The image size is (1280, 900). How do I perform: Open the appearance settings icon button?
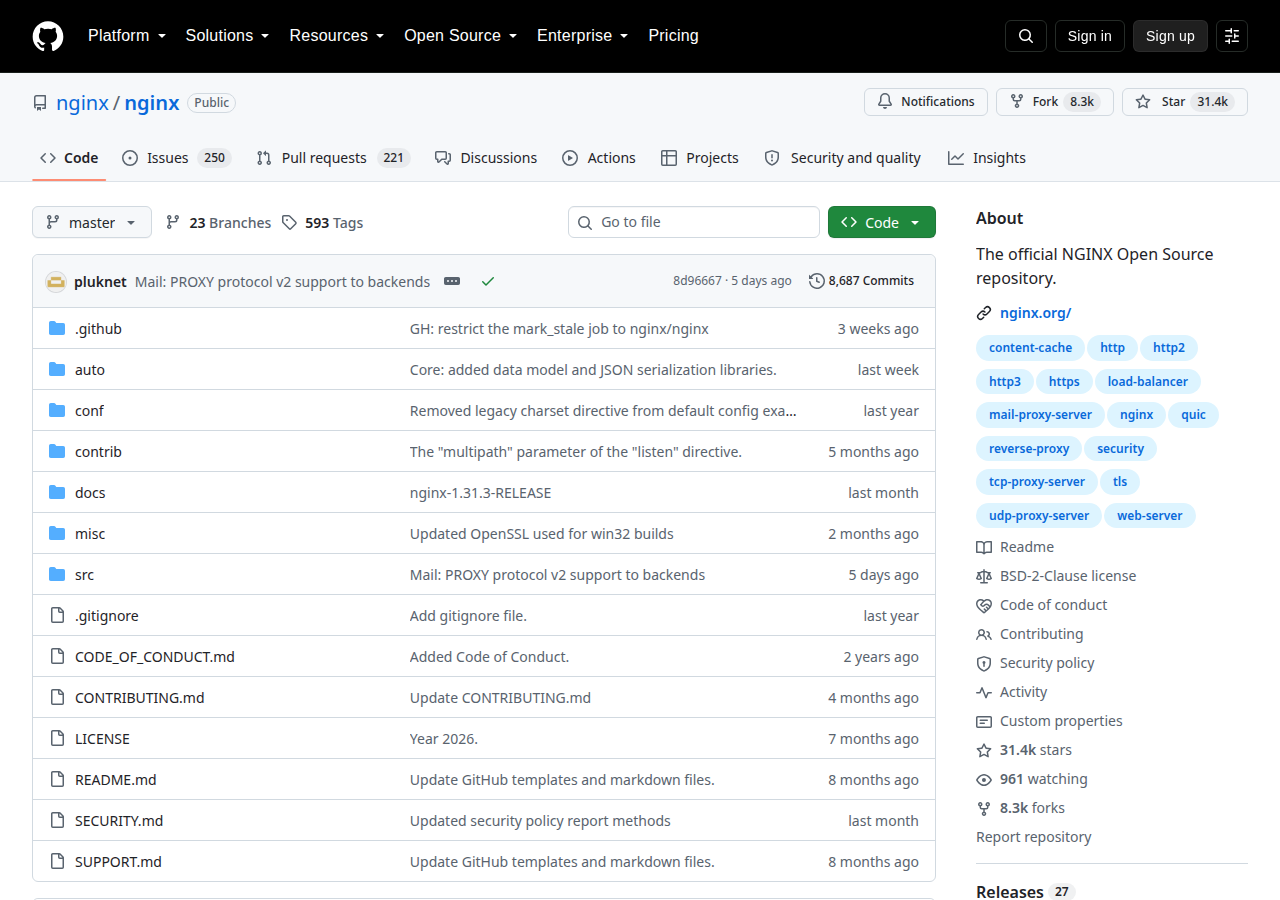tap(1232, 36)
